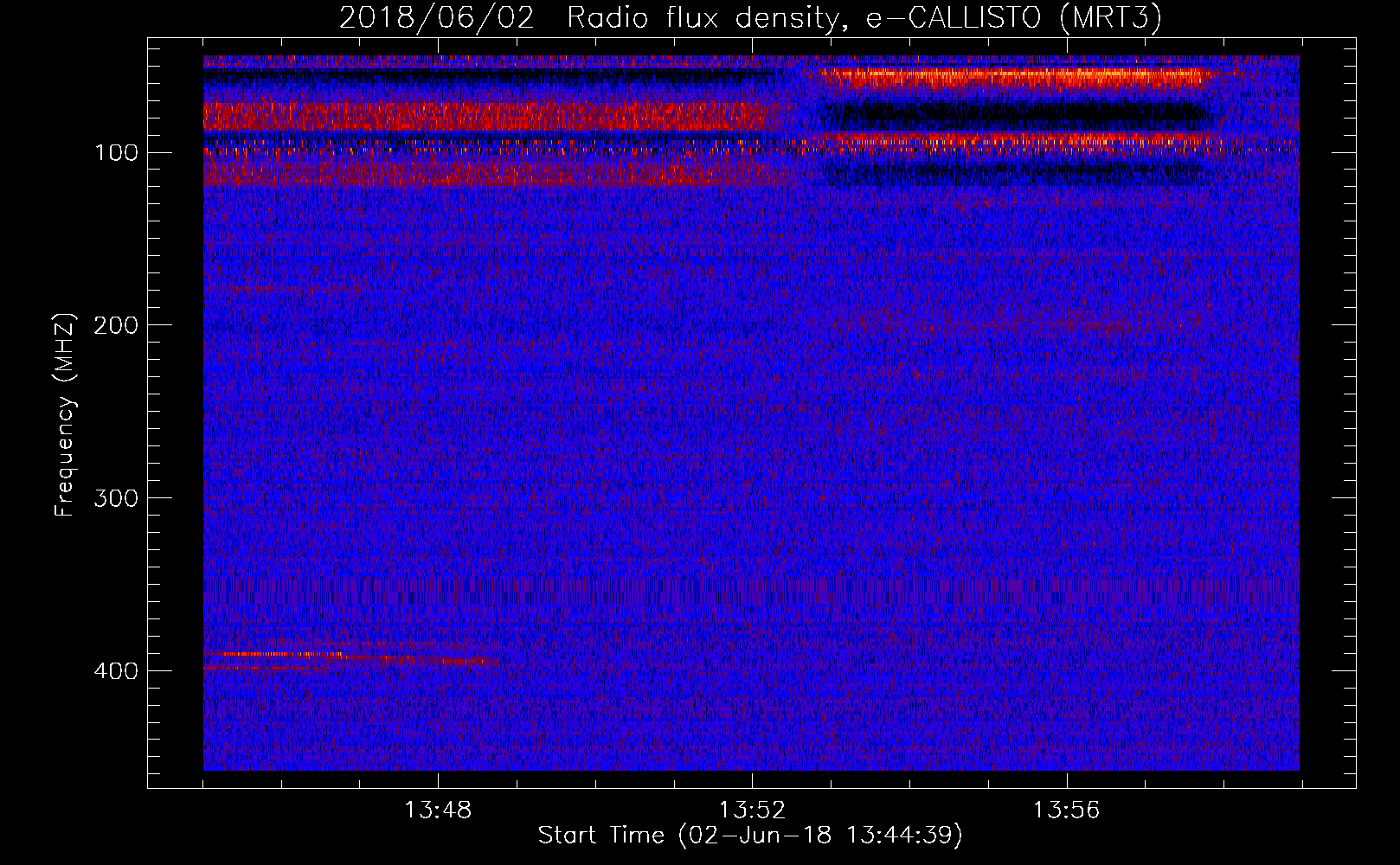Click the 300 frequency tick label

click(117, 498)
